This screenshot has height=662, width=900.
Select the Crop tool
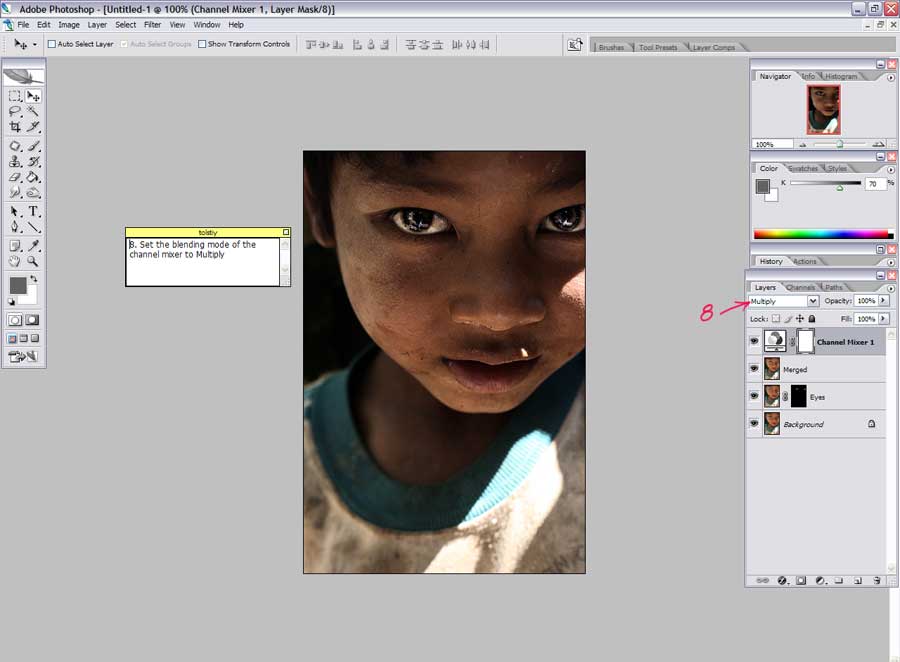(15, 127)
